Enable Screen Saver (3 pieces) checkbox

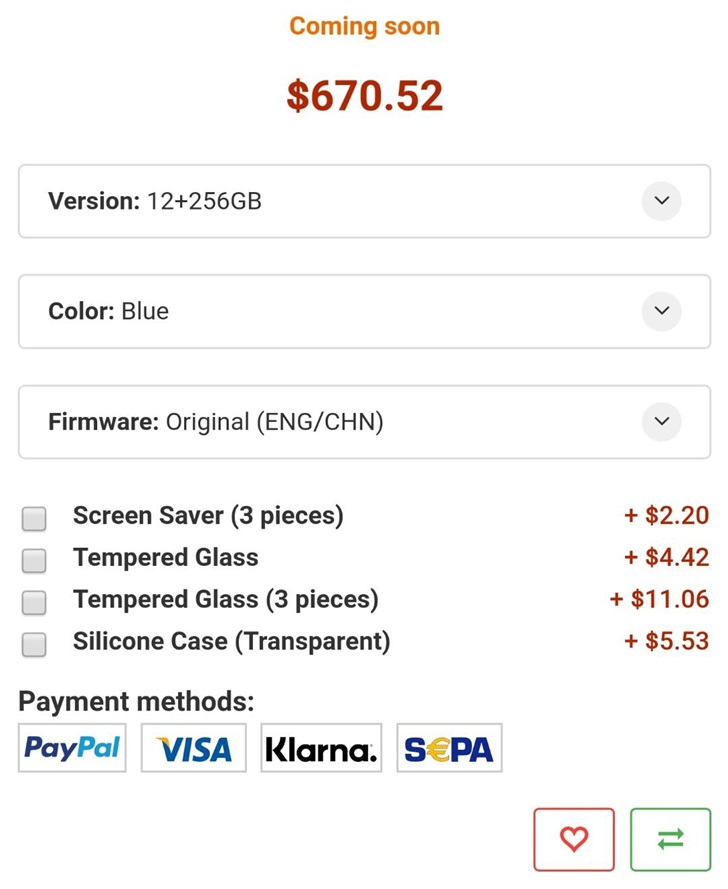tap(34, 518)
